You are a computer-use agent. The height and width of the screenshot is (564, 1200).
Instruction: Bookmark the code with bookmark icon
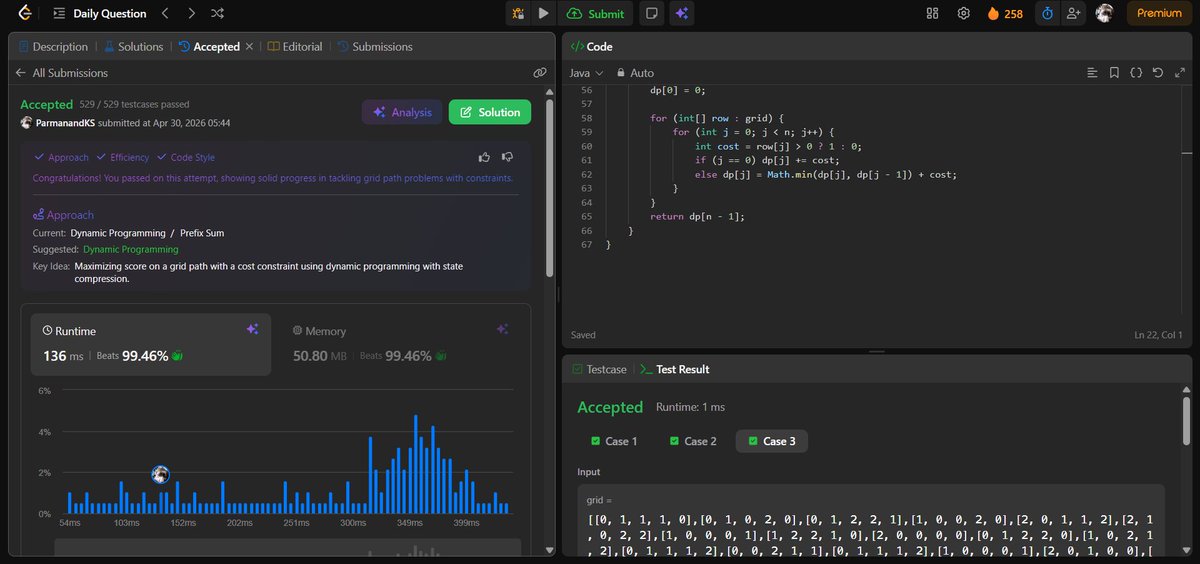click(x=1113, y=73)
